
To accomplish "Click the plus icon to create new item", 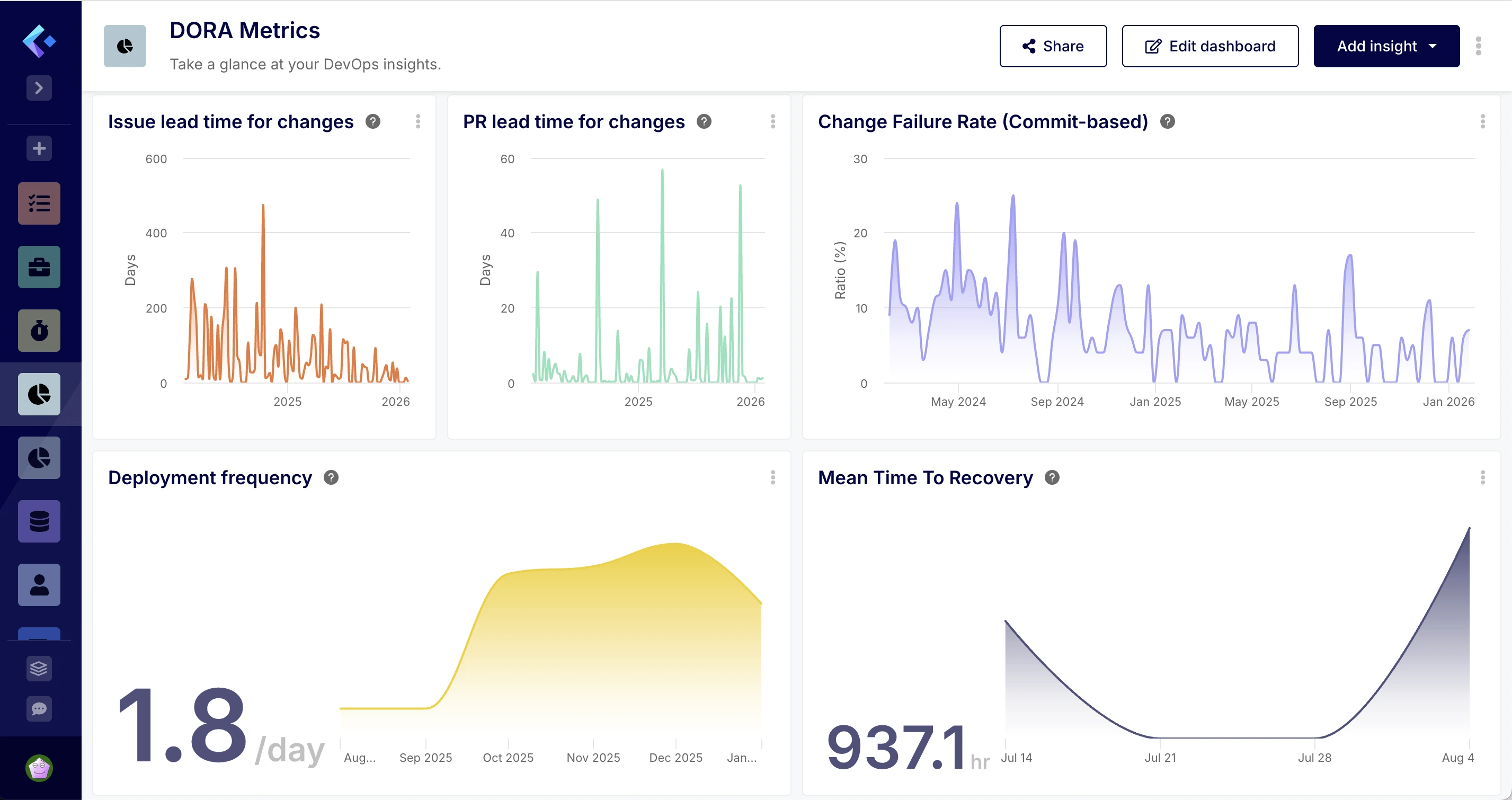I will tap(39, 148).
